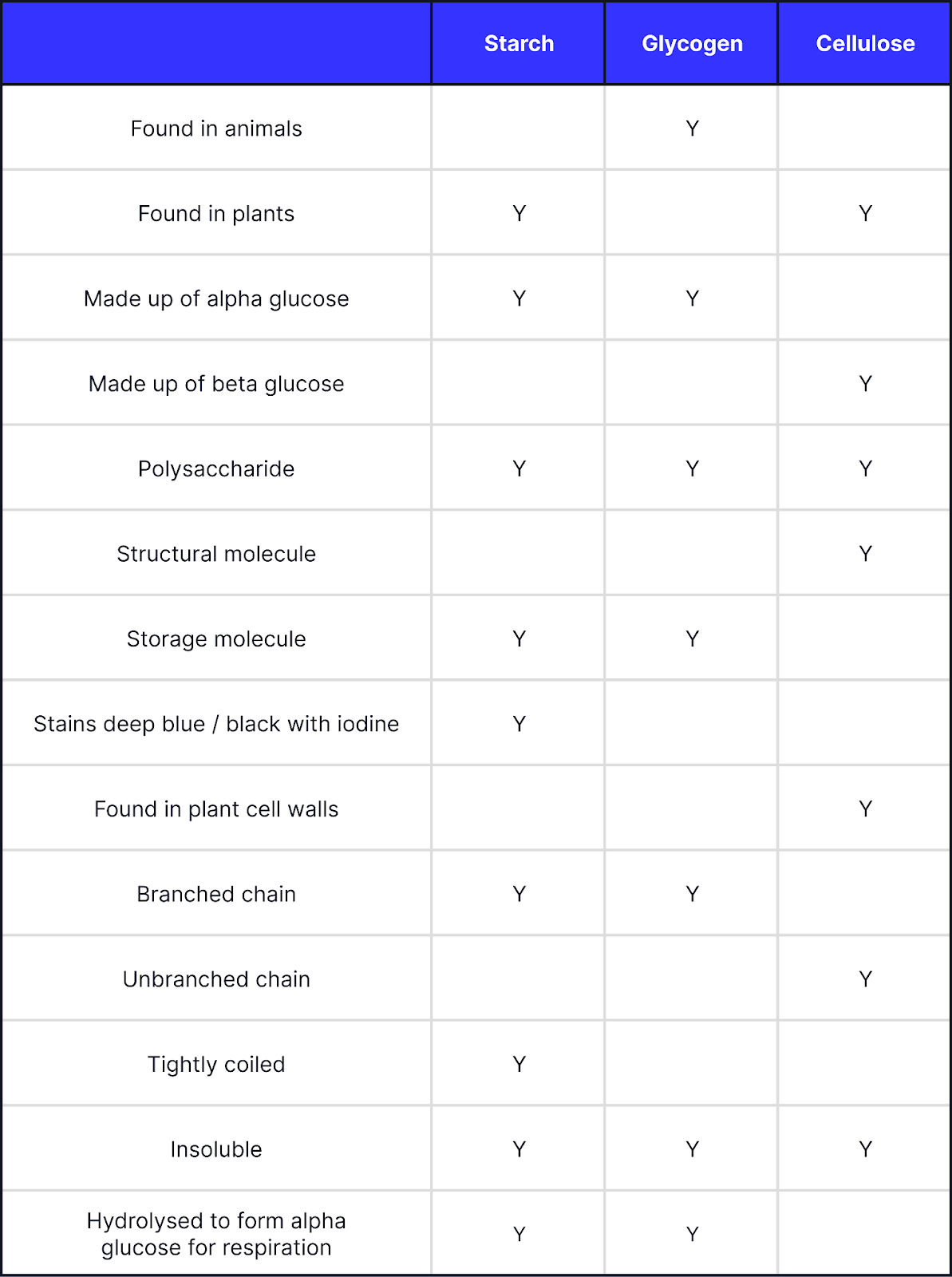The height and width of the screenshot is (1277, 952).
Task: Select the 'Branched chain' row label
Action: pos(216,894)
